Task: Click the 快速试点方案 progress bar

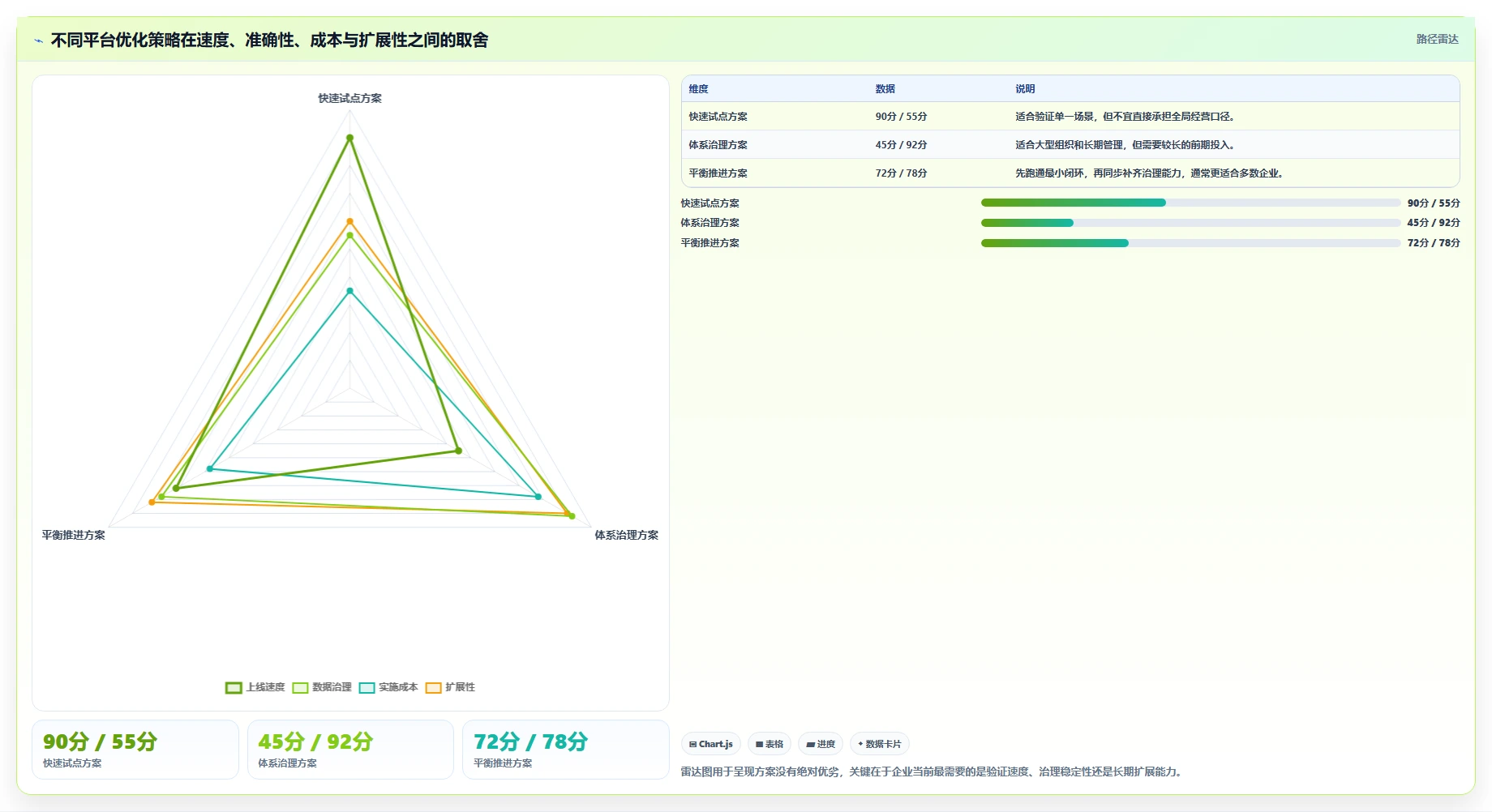Action: (1190, 203)
